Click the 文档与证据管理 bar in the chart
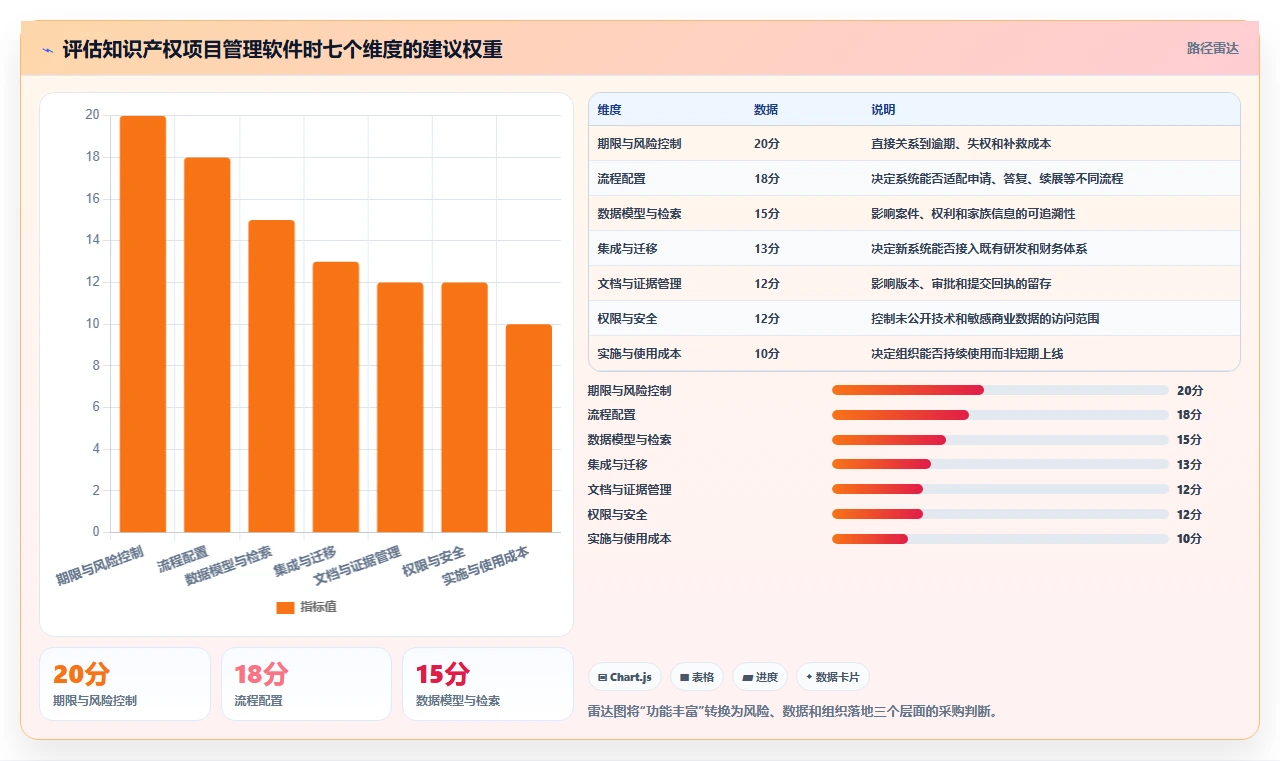This screenshot has width=1280, height=761. point(400,407)
